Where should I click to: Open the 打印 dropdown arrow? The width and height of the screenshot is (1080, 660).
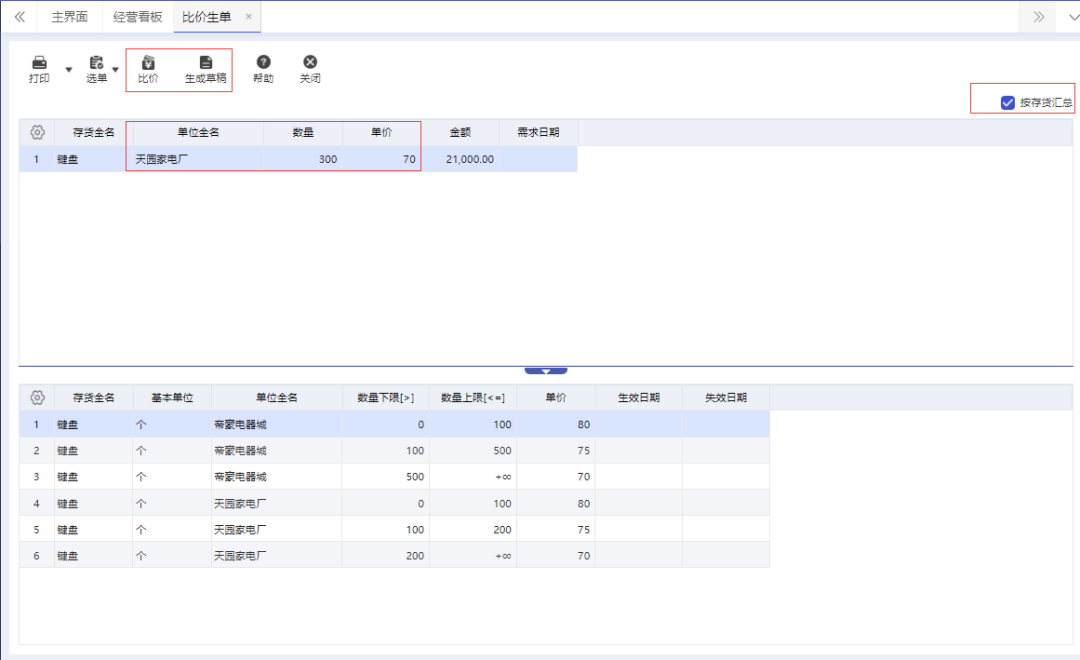pos(67,70)
